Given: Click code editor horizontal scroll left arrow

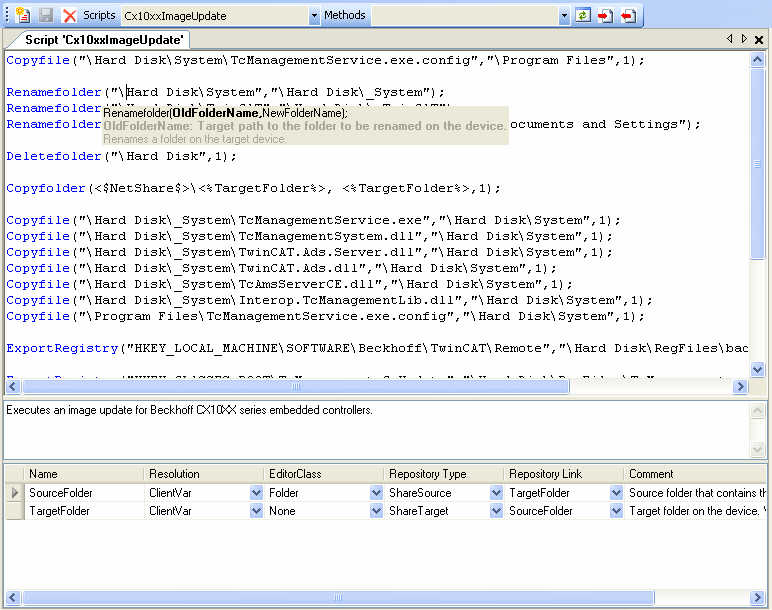Looking at the screenshot, I should tap(13, 386).
